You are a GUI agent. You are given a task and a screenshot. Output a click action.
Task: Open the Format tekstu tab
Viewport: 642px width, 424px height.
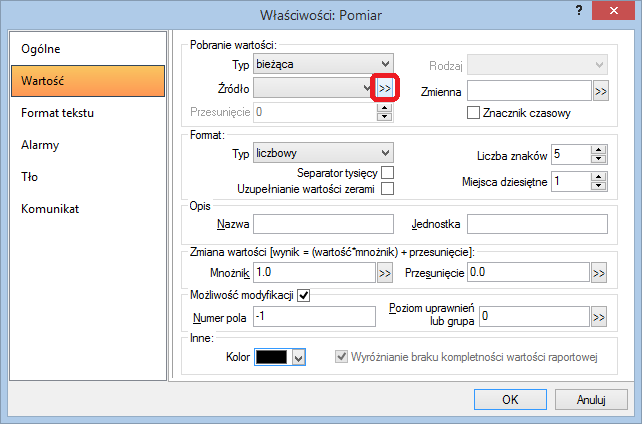click(88, 113)
